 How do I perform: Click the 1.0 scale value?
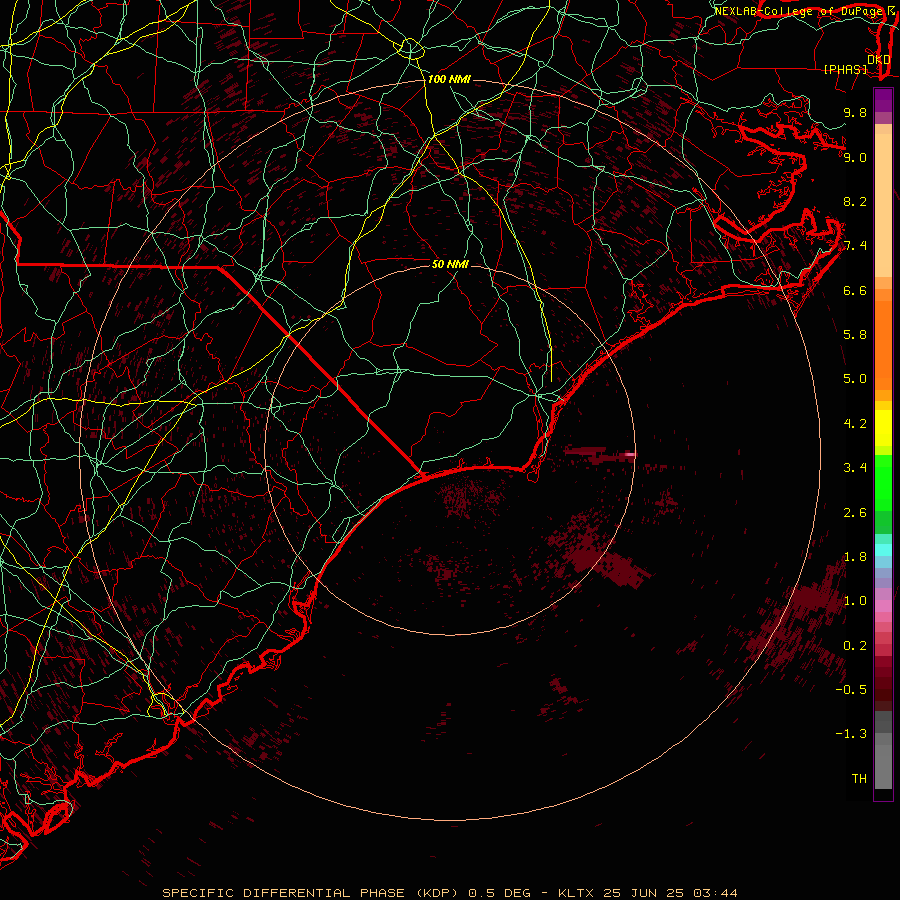[x=855, y=601]
